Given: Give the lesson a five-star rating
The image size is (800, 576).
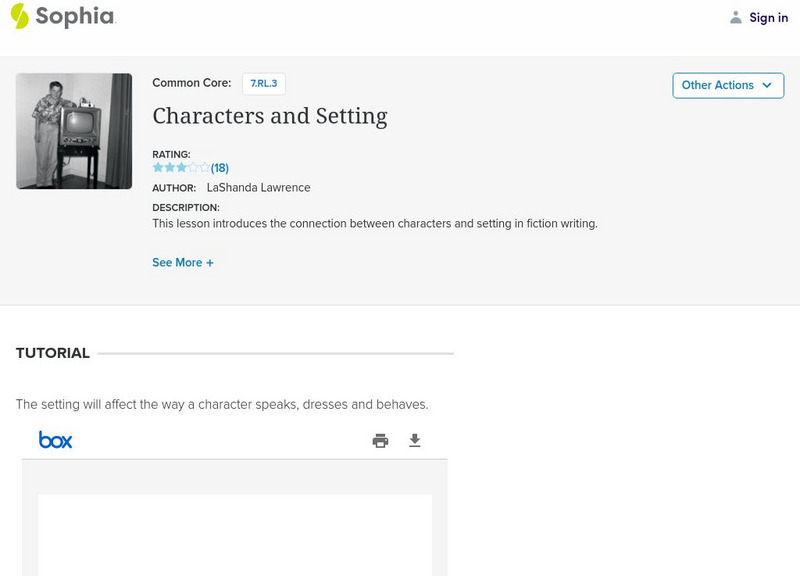Looking at the screenshot, I should [x=205, y=168].
